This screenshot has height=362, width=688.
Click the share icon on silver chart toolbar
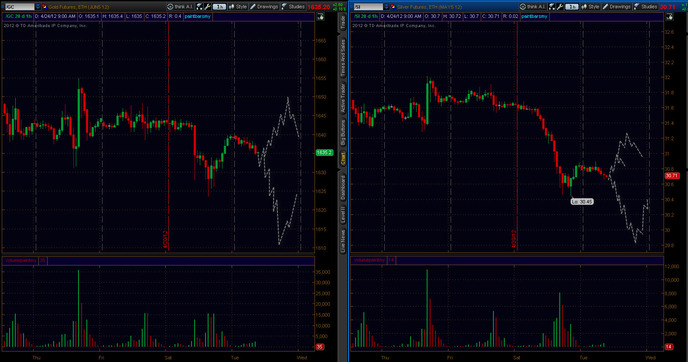coord(552,7)
